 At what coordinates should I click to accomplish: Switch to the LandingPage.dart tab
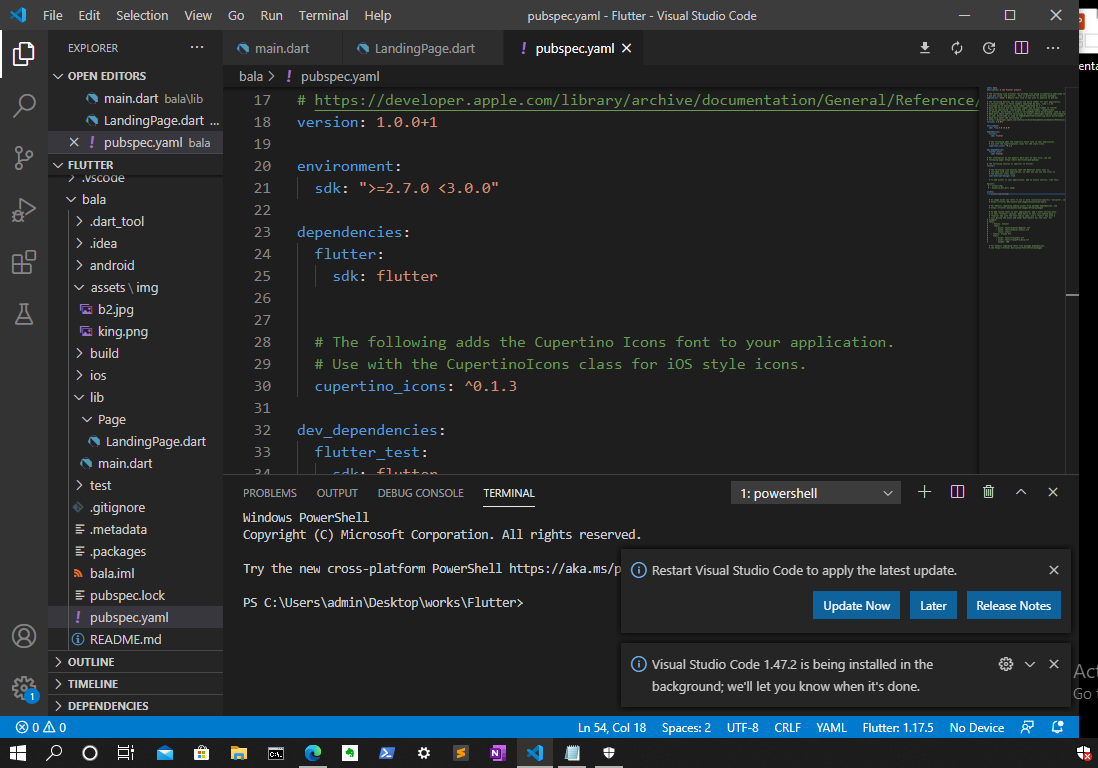point(424,48)
